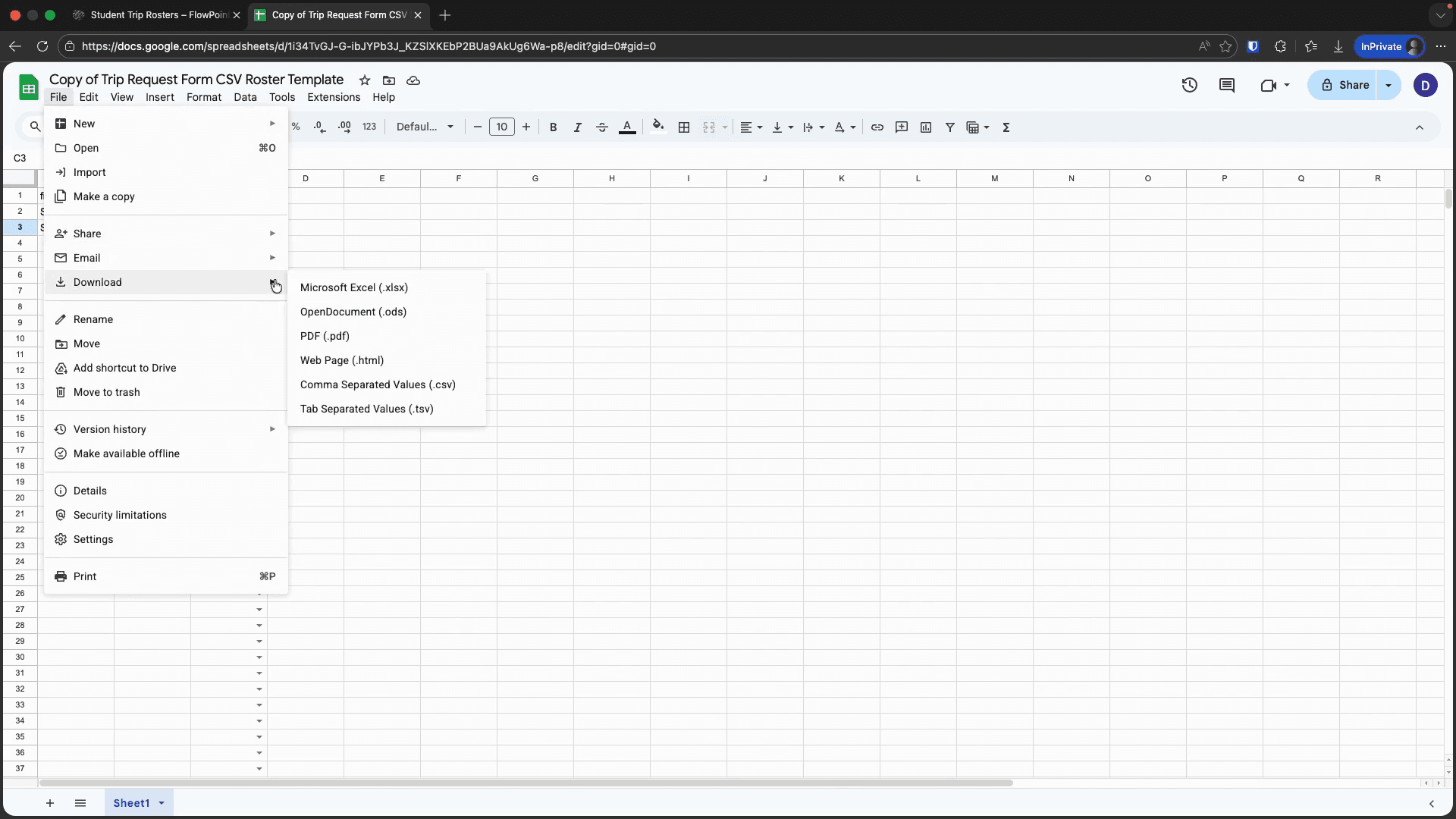Insert chart from toolbar
Image resolution: width=1456 pixels, height=819 pixels.
pos(926,127)
